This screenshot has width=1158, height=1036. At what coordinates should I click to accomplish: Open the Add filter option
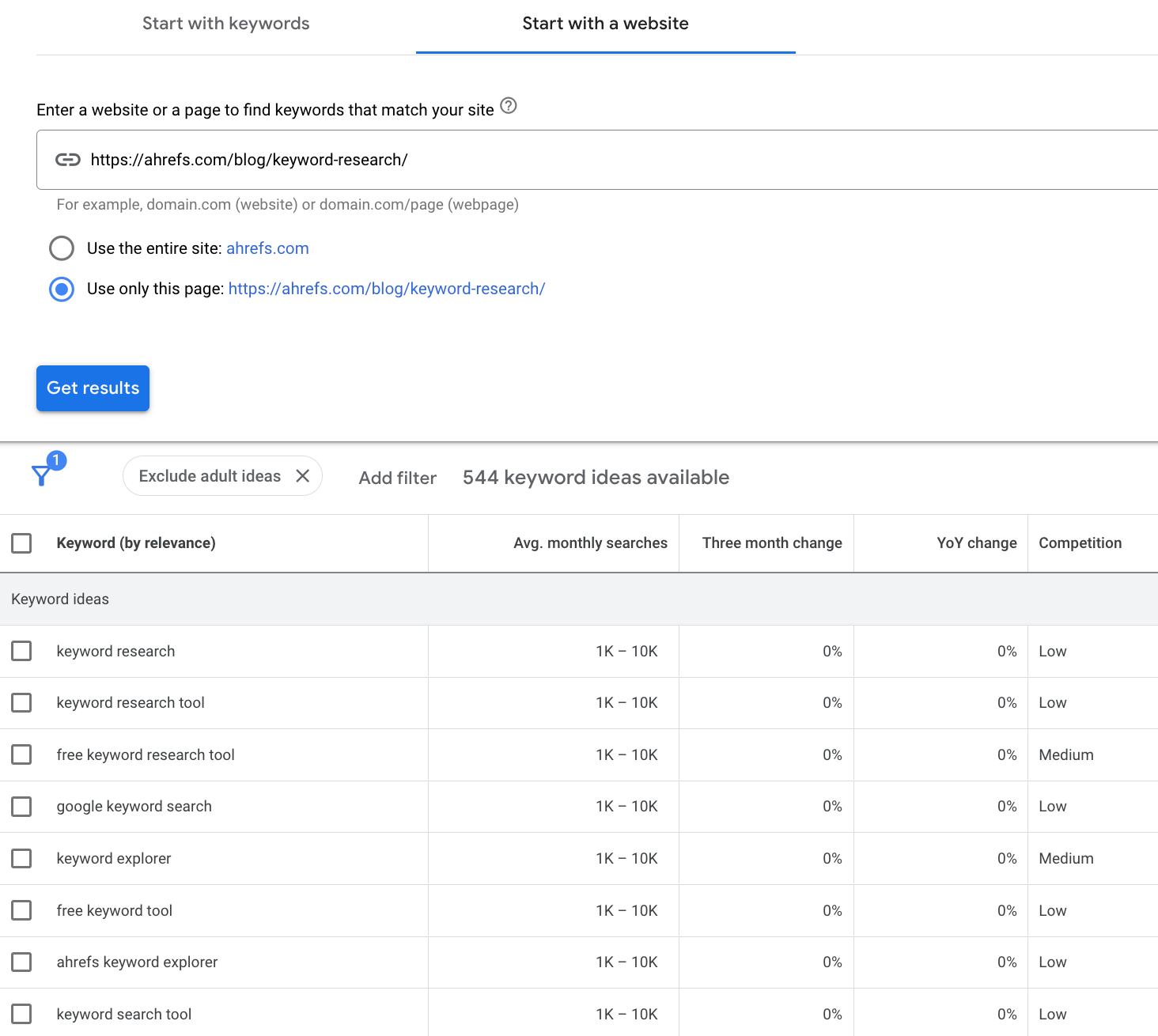click(x=397, y=478)
